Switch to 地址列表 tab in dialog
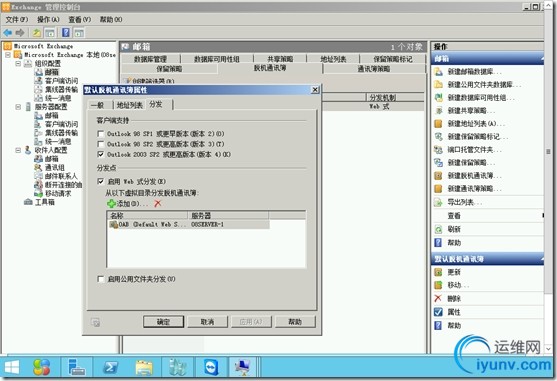557x381 pixels. [x=130, y=105]
